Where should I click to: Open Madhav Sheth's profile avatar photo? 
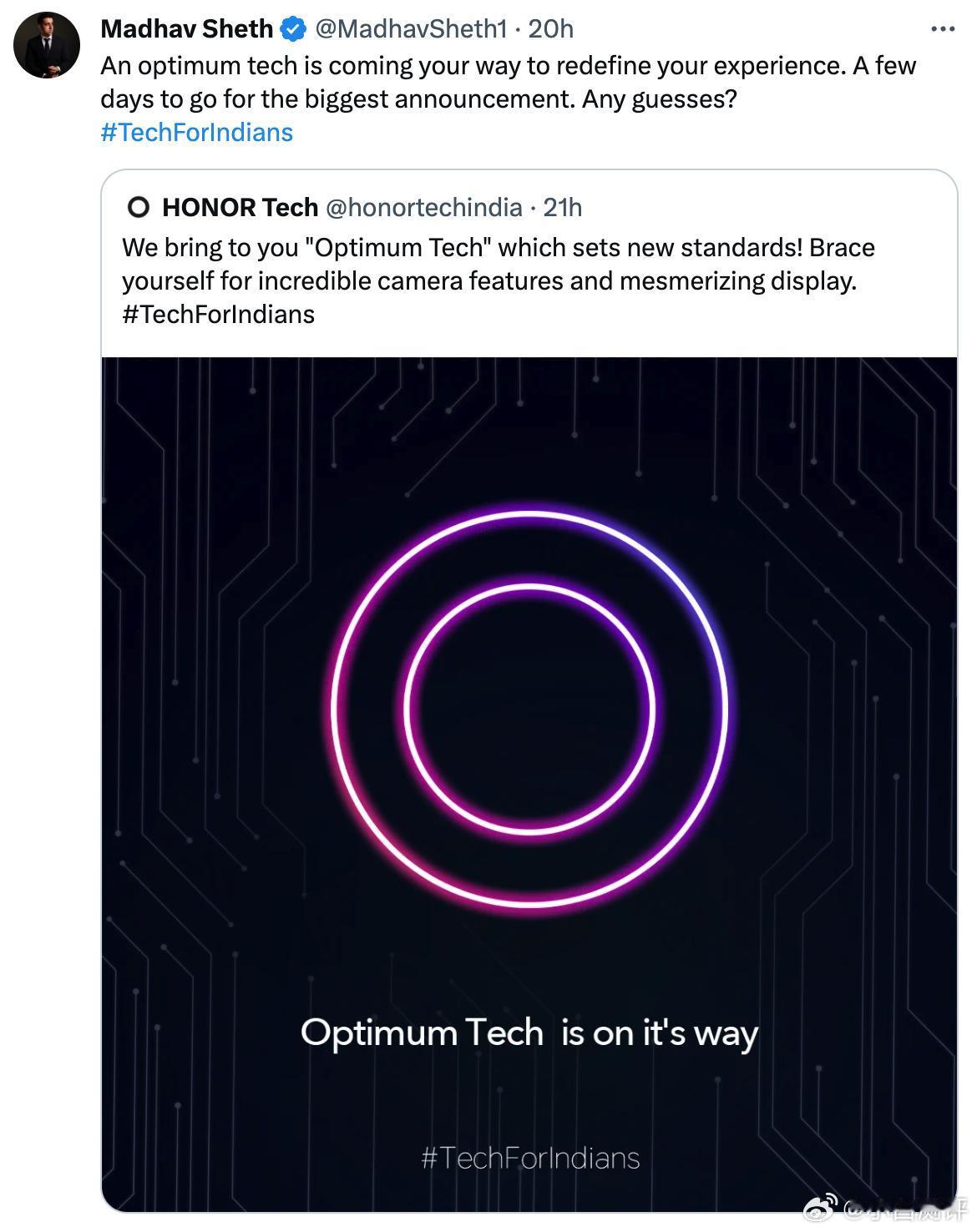(47, 46)
